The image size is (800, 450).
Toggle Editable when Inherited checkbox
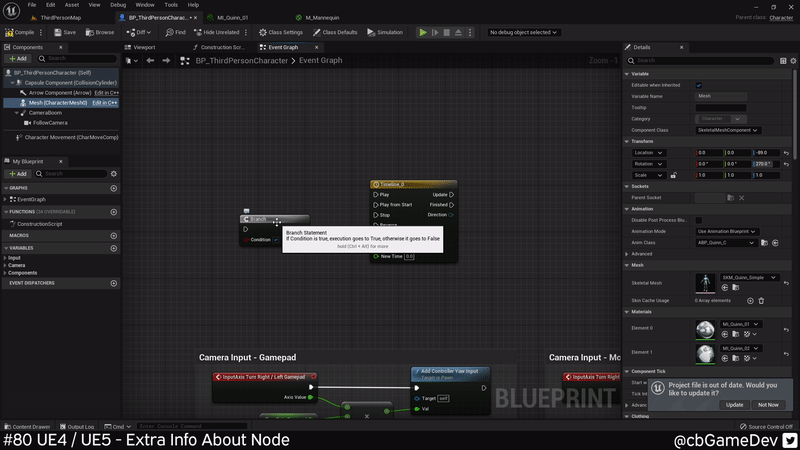point(699,85)
